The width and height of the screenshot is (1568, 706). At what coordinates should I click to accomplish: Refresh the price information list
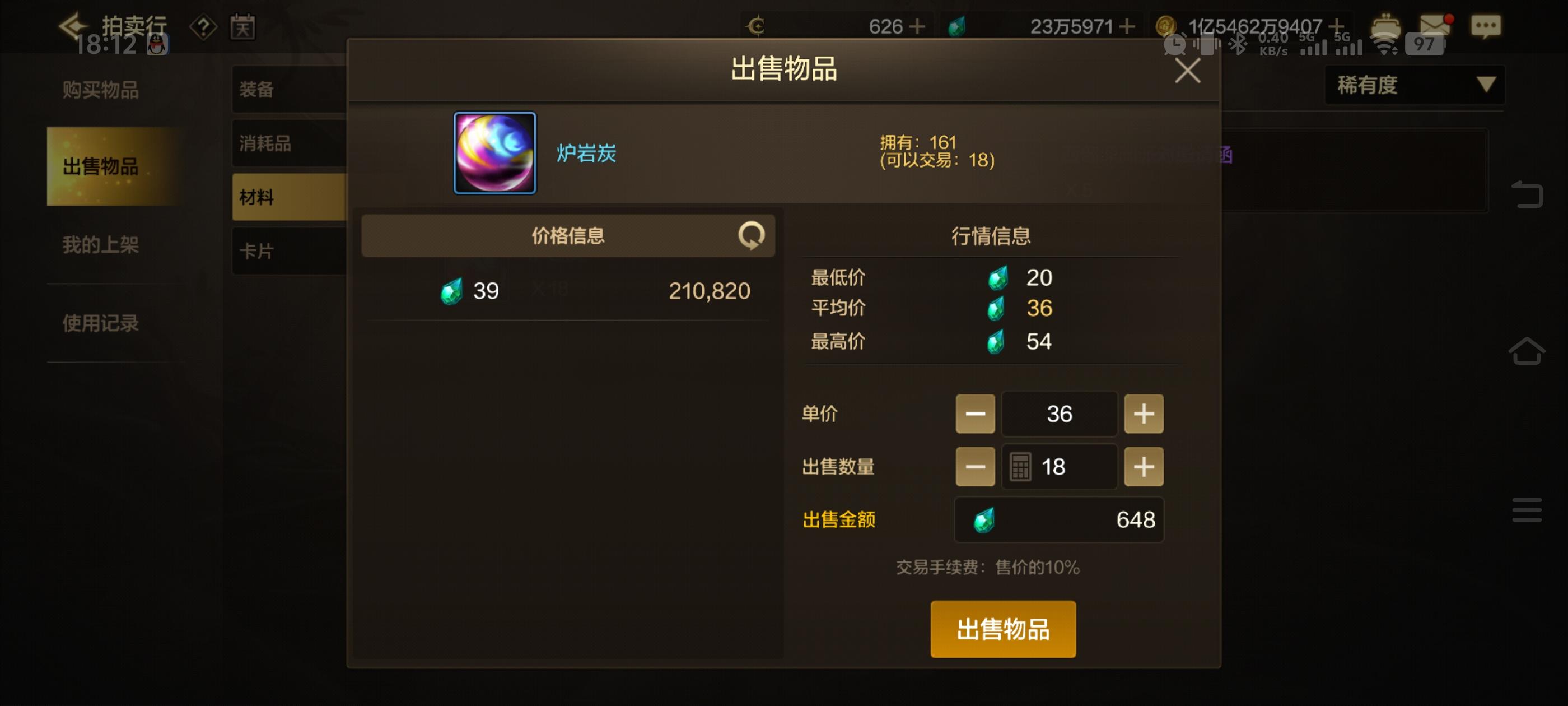pyautogui.click(x=751, y=235)
